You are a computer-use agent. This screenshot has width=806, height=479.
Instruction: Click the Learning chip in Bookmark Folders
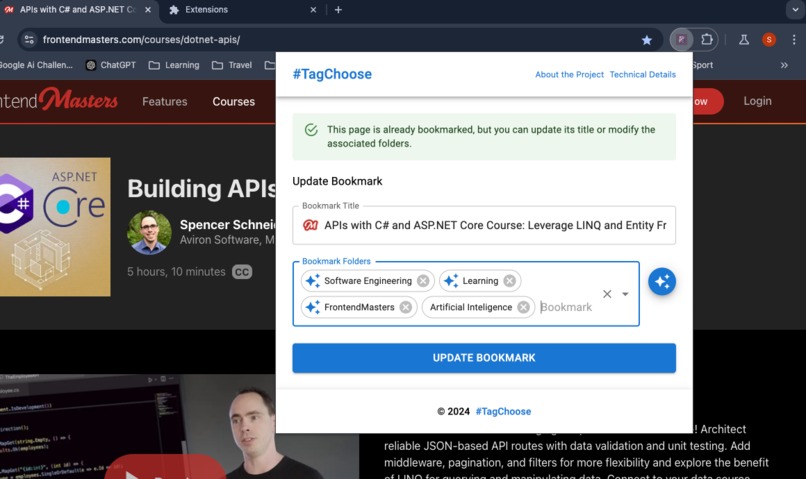point(480,281)
